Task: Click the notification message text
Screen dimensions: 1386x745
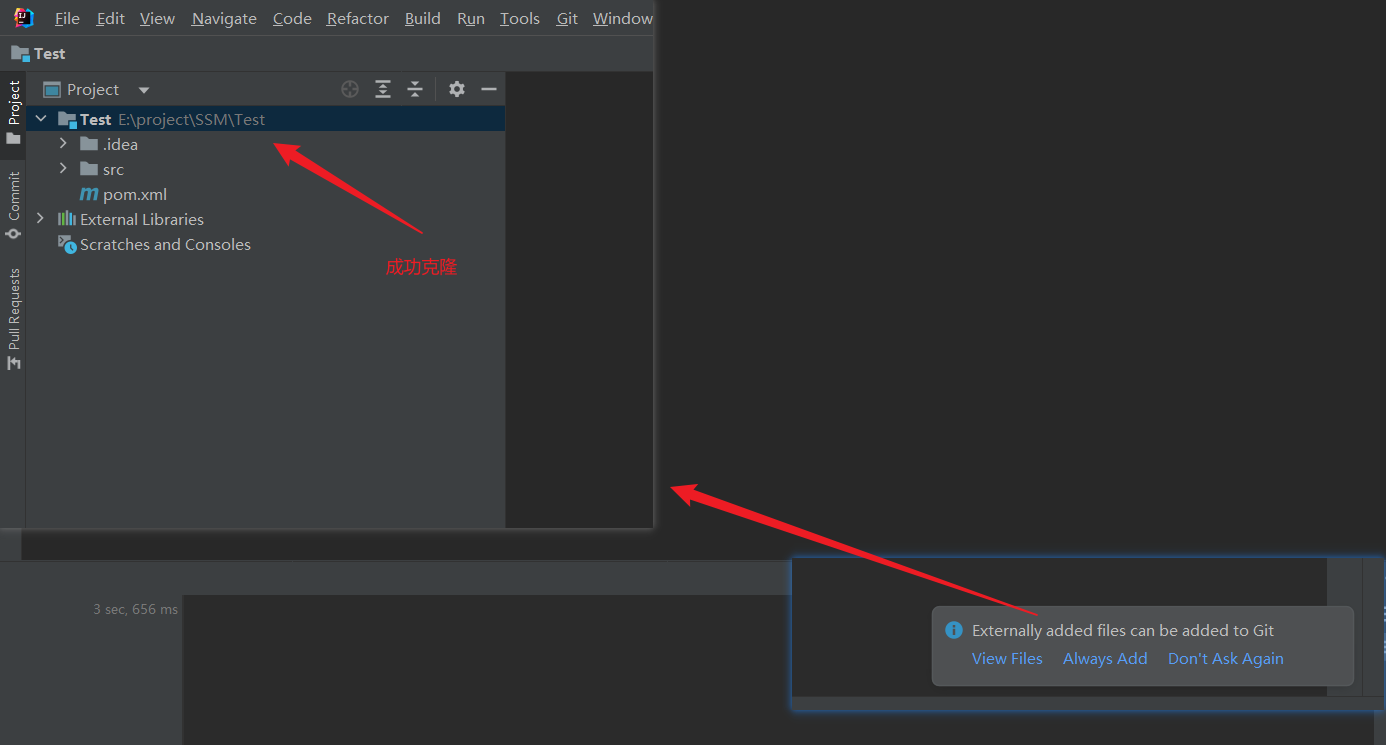Action: pos(1123,631)
